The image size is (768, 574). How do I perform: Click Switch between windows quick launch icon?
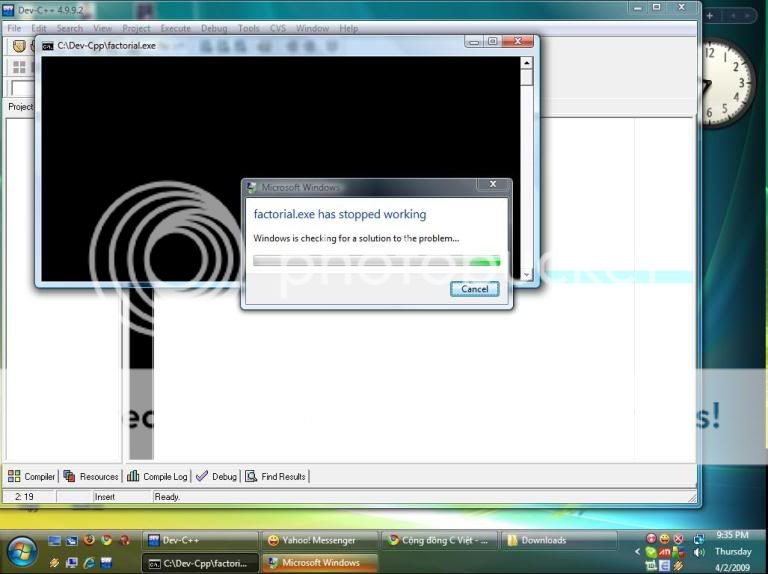tap(72, 540)
